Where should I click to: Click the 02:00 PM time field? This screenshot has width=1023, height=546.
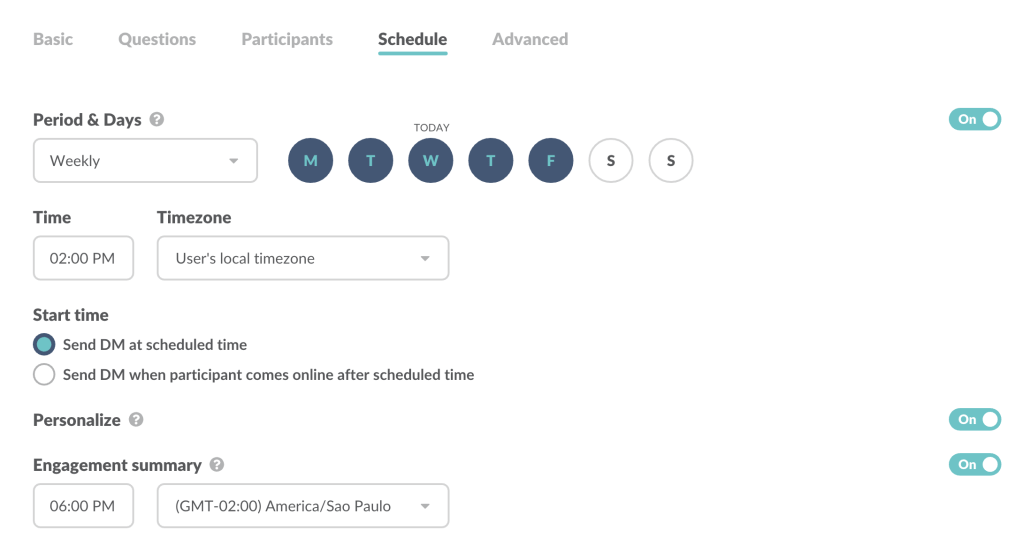(83, 258)
